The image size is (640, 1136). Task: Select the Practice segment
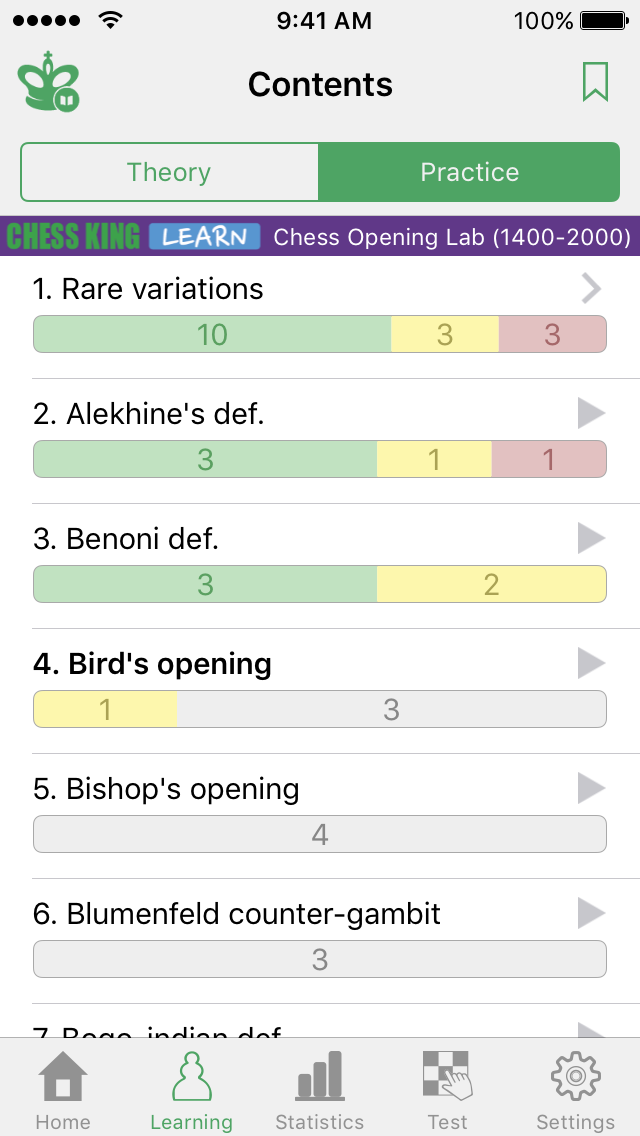click(469, 172)
